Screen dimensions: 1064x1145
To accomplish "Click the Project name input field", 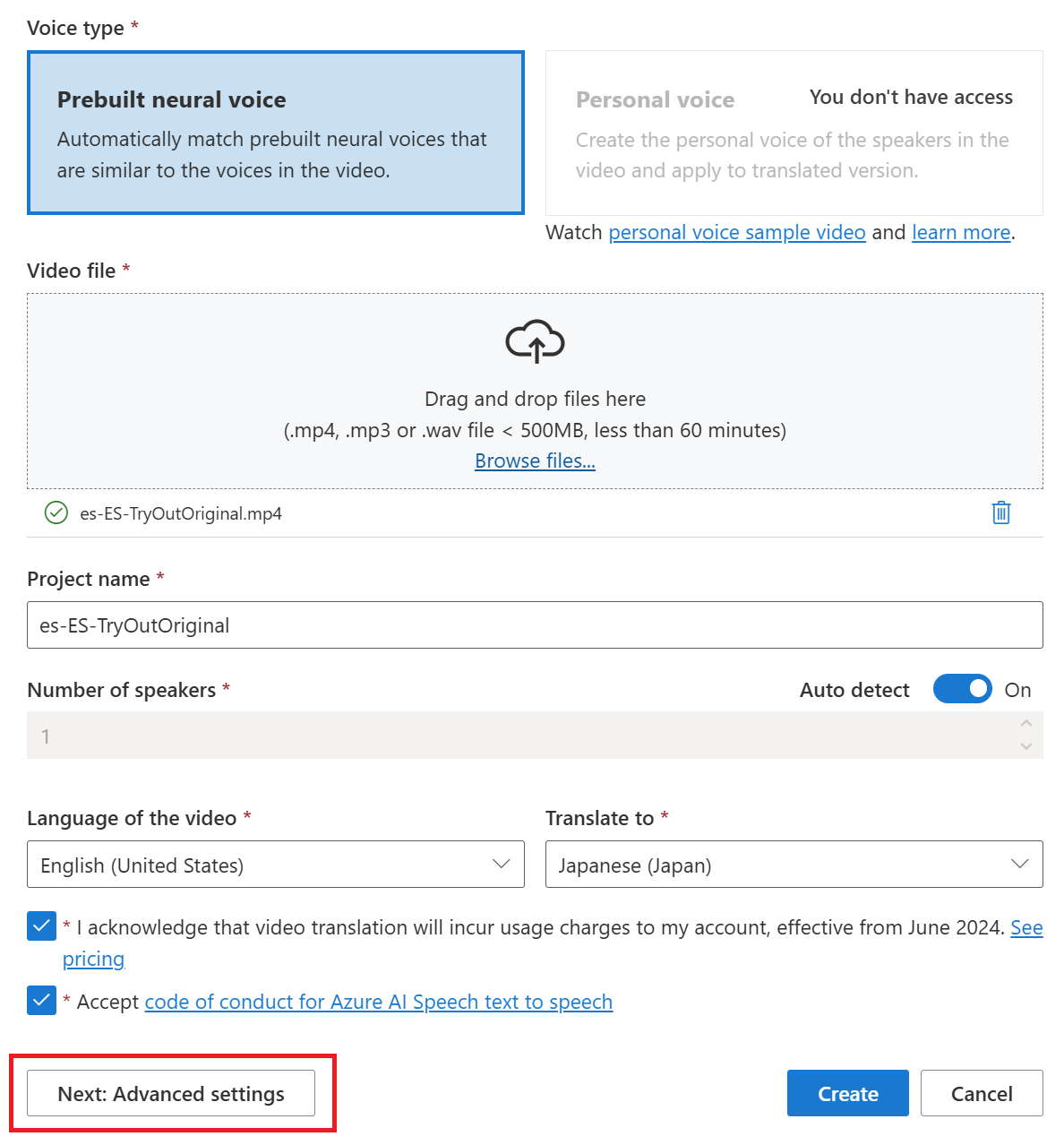I will point(535,624).
